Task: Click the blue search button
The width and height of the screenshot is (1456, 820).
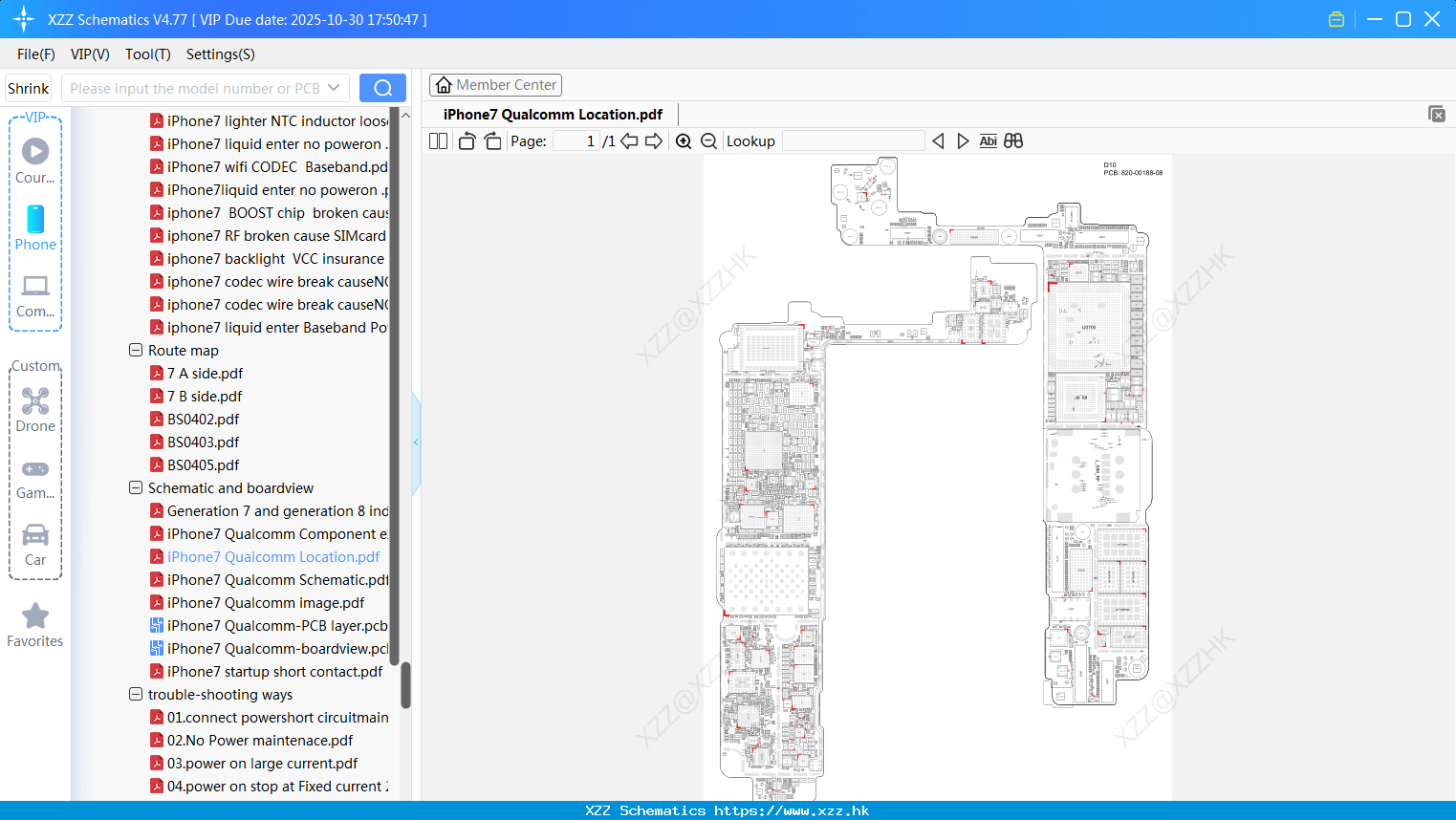Action: (382, 88)
